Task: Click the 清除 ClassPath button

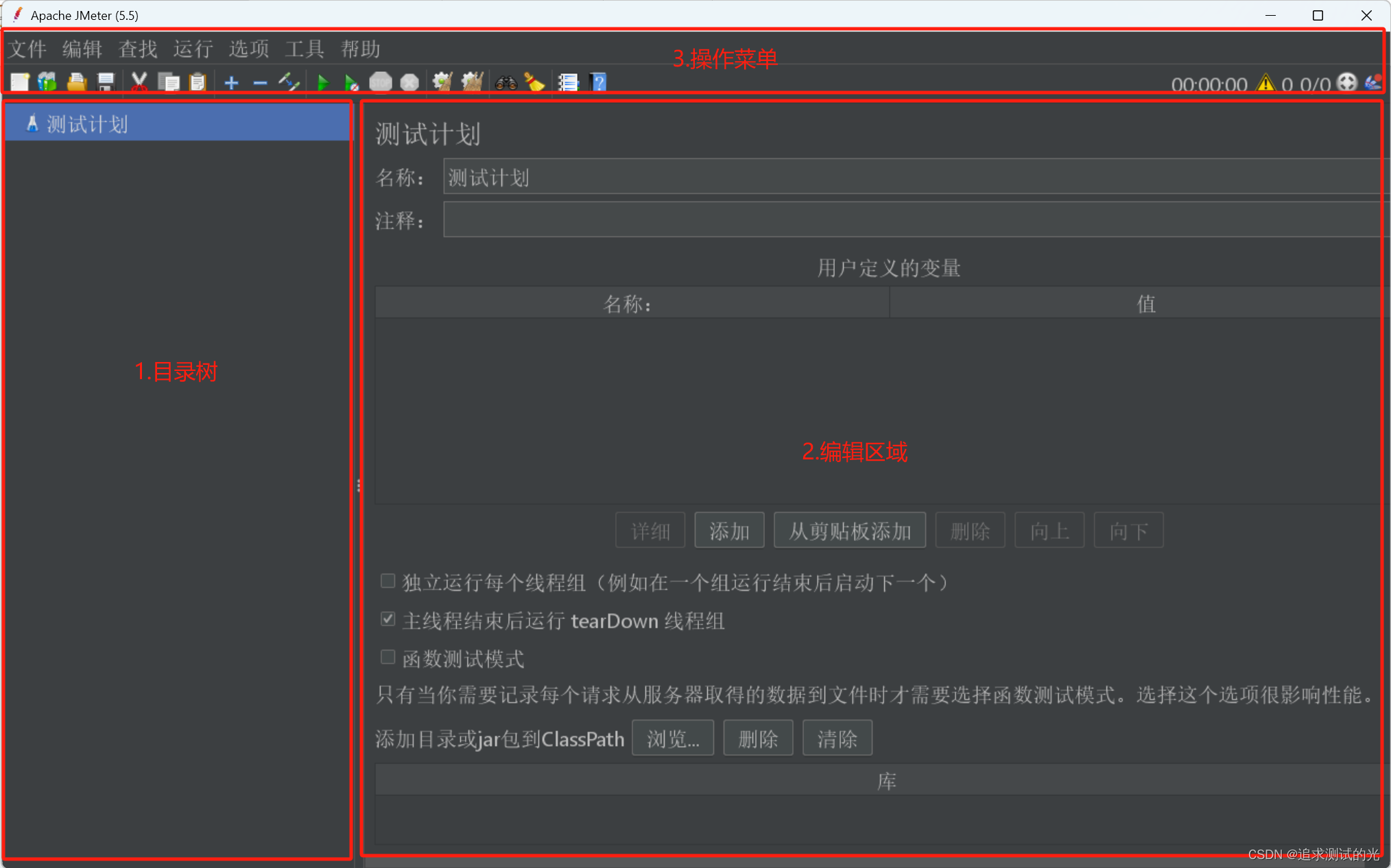Action: click(837, 738)
